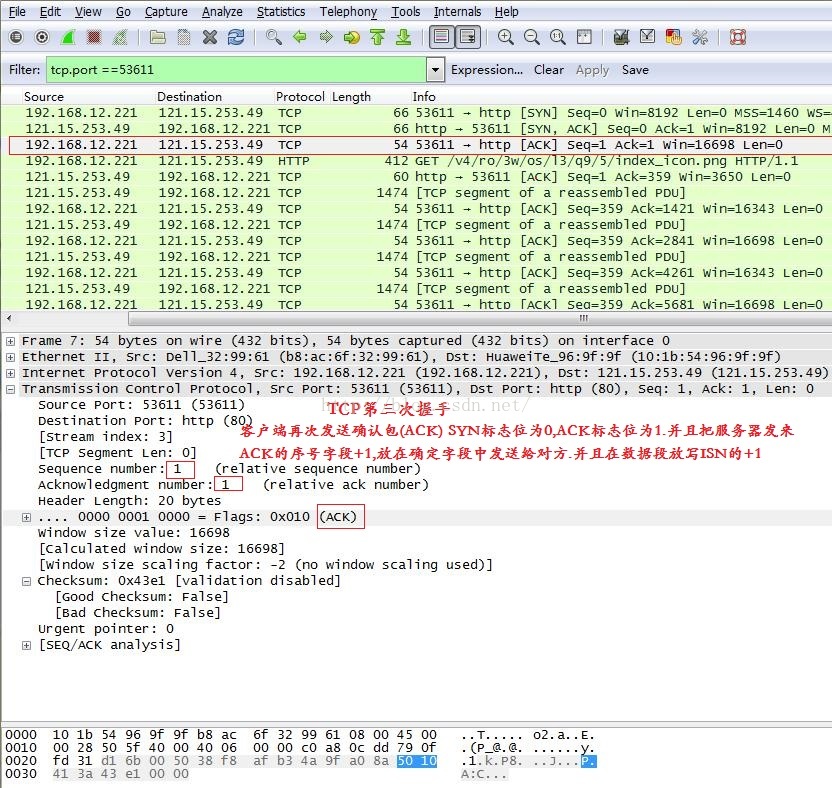Jump to the last packet with the down arrow icon
Screen dimensions: 832x788
(x=403, y=37)
